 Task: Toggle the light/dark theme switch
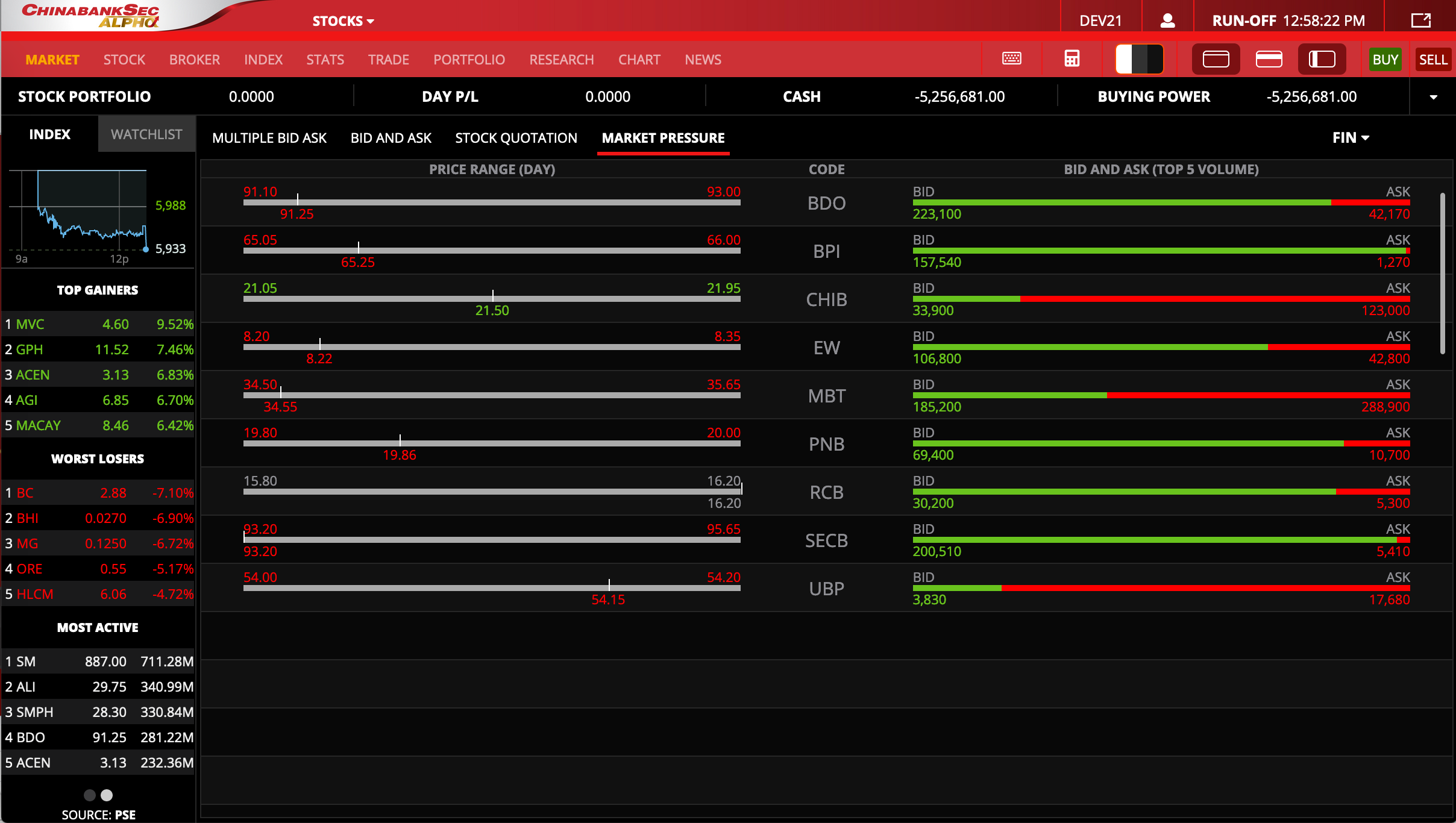pyautogui.click(x=1139, y=59)
